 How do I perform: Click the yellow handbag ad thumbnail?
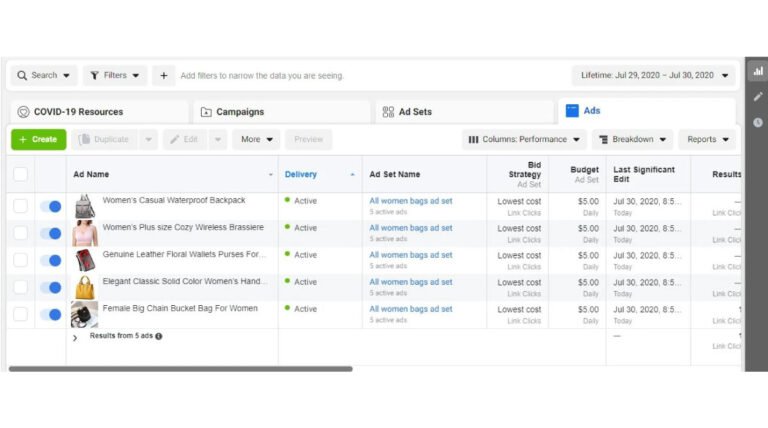[x=84, y=288]
